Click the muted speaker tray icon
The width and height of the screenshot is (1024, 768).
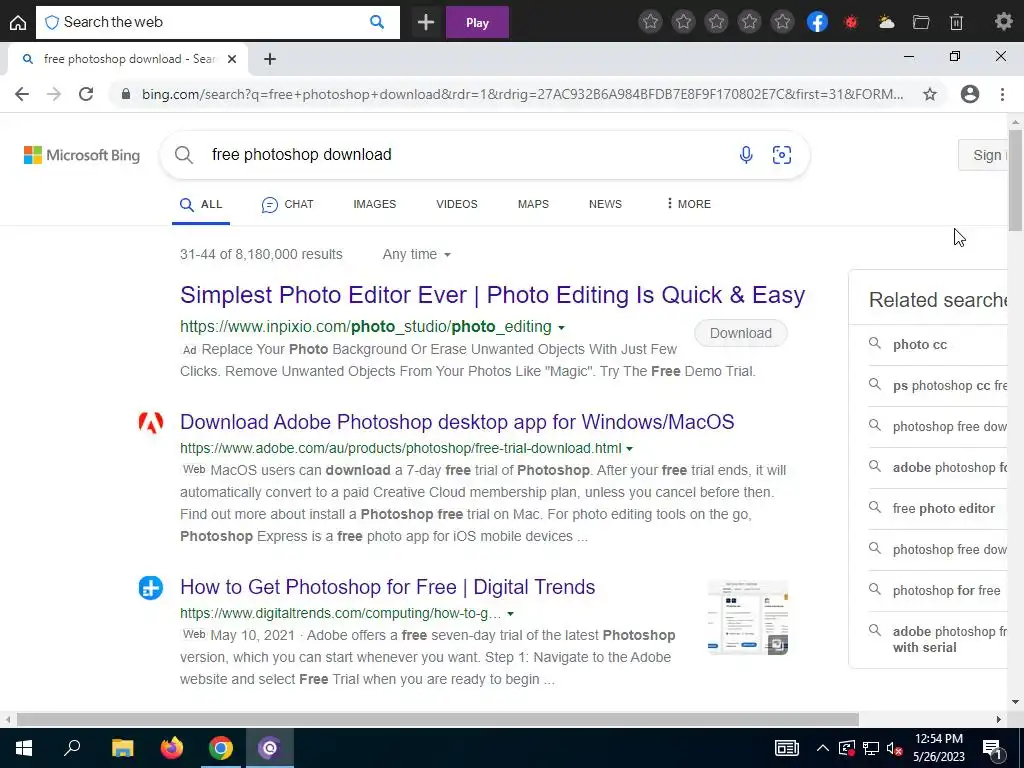(895, 748)
